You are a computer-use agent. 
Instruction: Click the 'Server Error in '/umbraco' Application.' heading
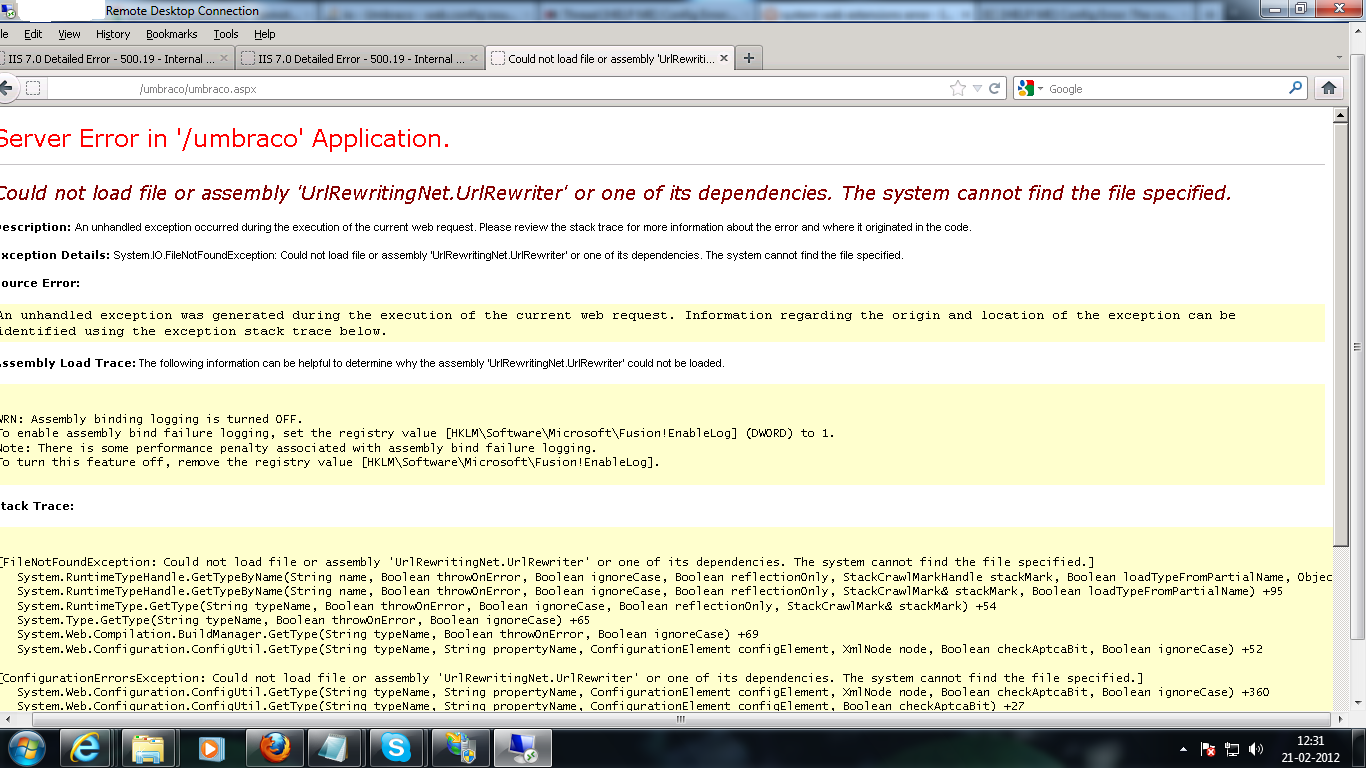[x=224, y=139]
